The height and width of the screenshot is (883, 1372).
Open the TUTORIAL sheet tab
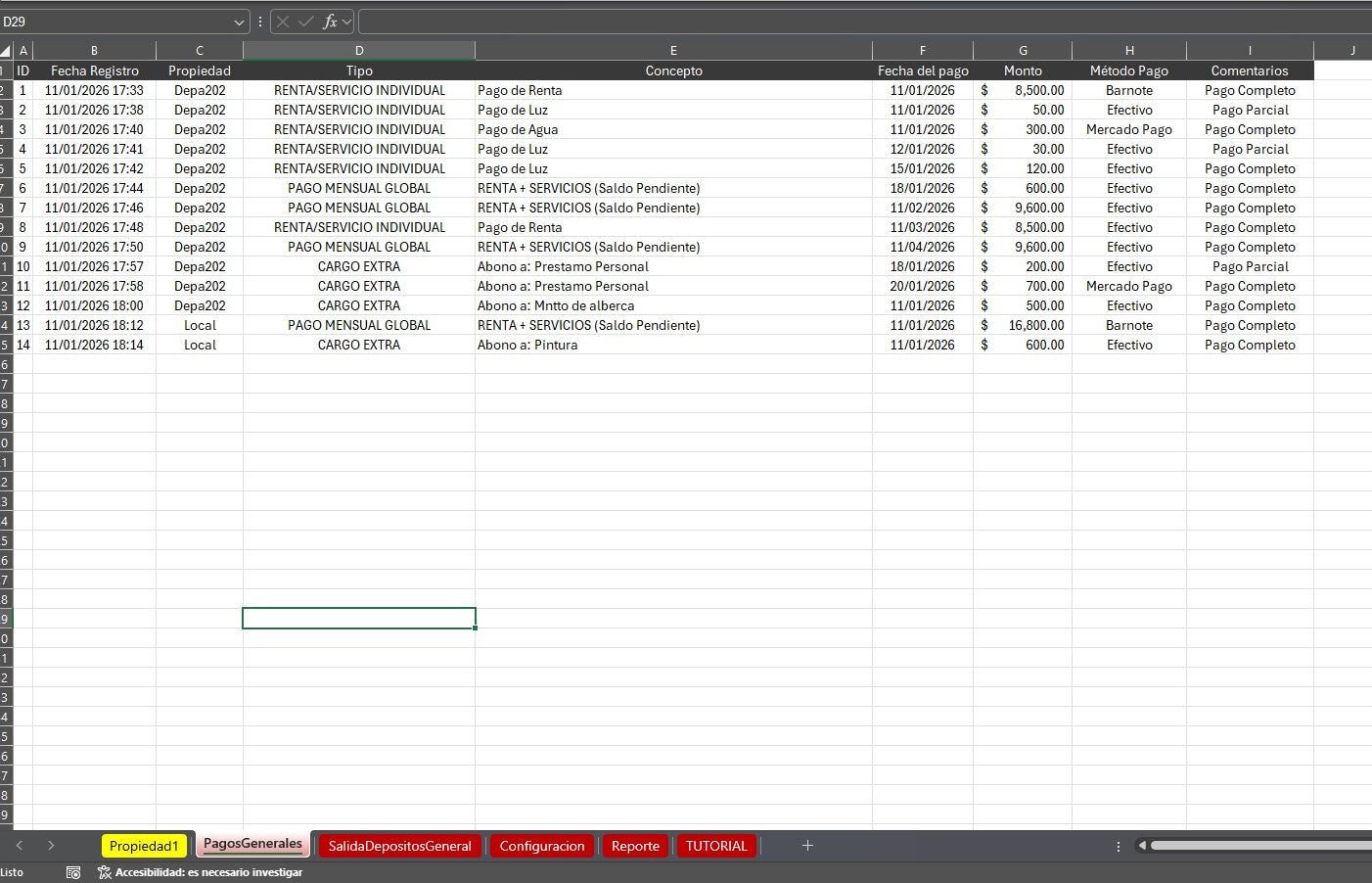716,845
